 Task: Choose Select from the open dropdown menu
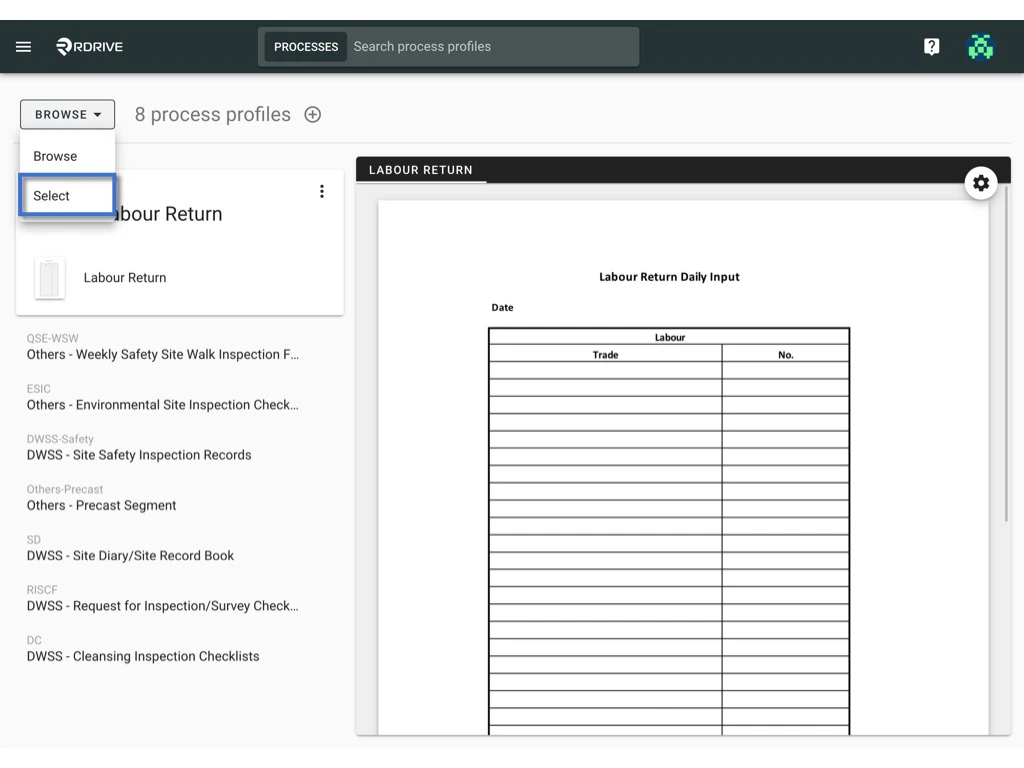click(x=51, y=196)
